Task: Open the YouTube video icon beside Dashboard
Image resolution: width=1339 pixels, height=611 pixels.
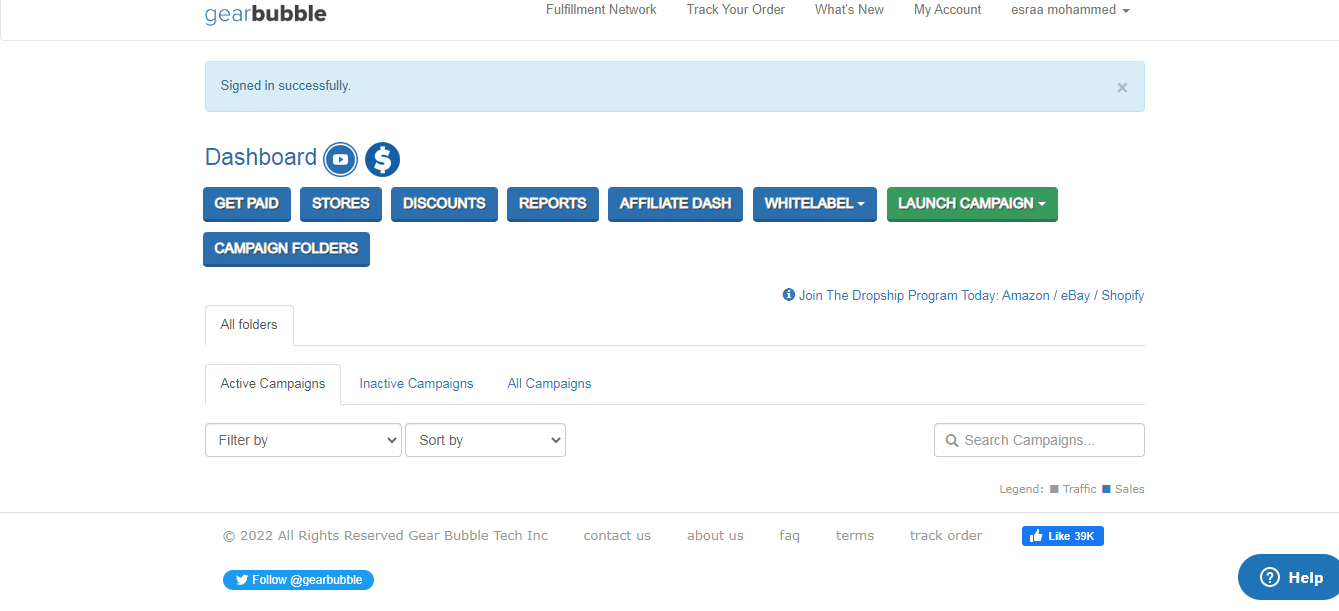Action: click(x=340, y=159)
